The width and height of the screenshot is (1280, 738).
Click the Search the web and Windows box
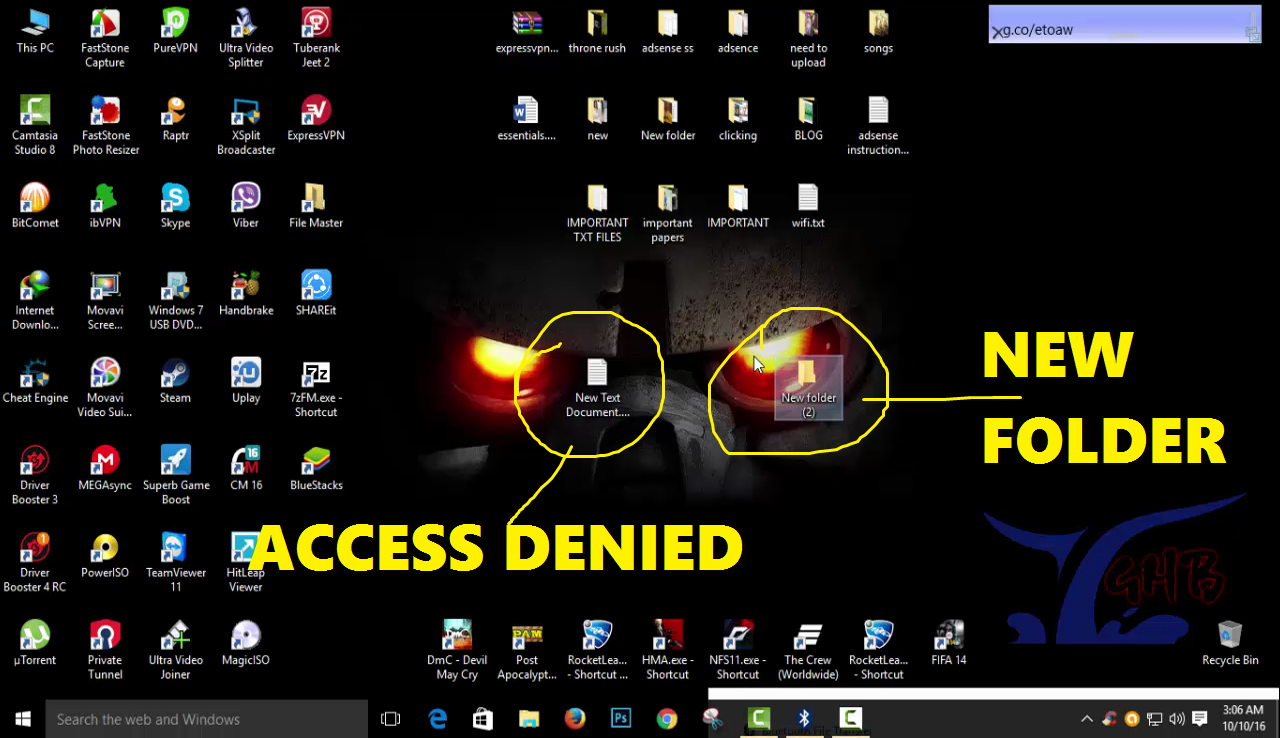[200, 718]
